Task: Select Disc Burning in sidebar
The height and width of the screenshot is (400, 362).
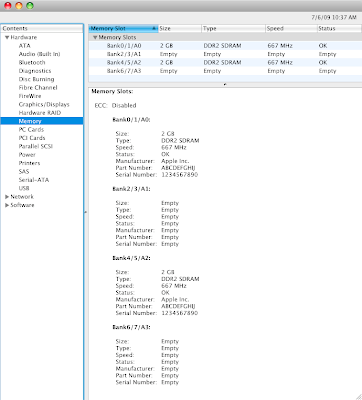Action: 36,79
